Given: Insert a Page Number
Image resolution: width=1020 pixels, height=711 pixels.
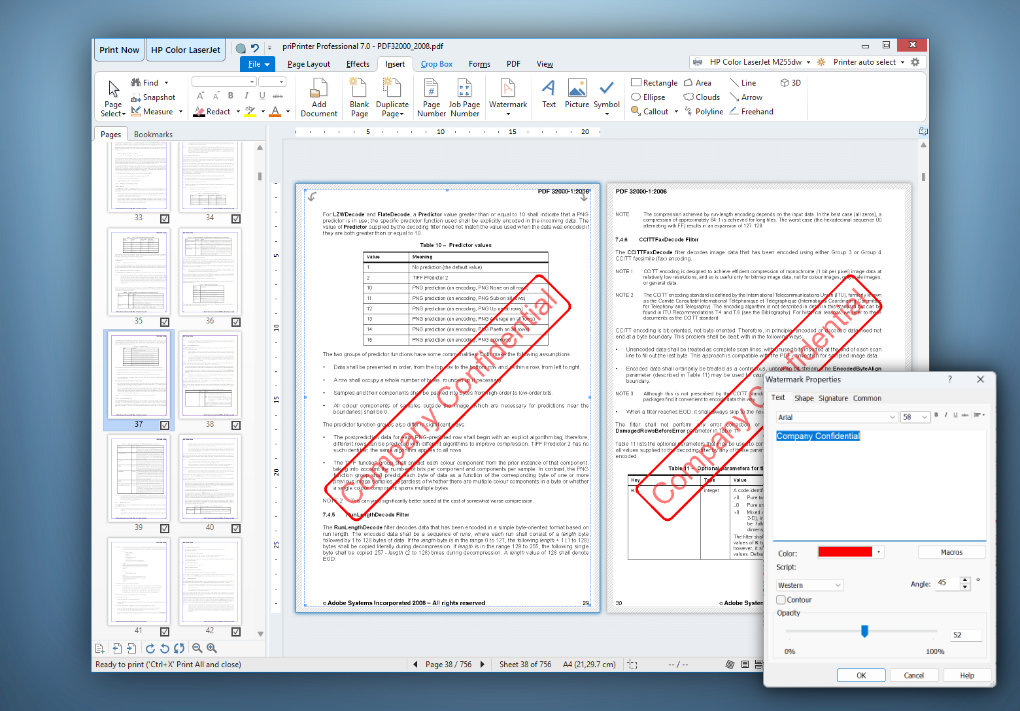Looking at the screenshot, I should pos(431,97).
